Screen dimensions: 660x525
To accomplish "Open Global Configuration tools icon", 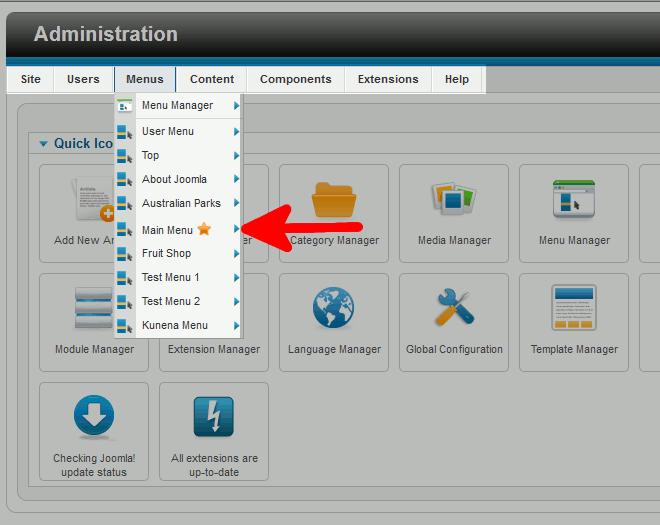I will (454, 307).
